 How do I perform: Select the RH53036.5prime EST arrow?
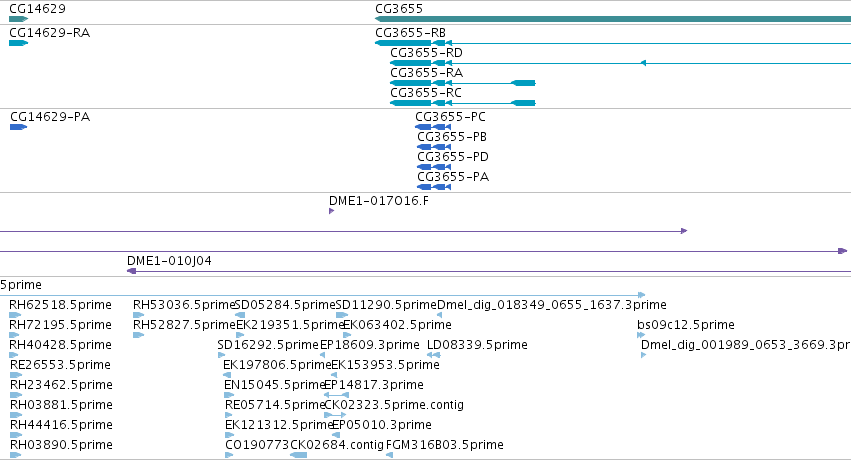(x=138, y=315)
